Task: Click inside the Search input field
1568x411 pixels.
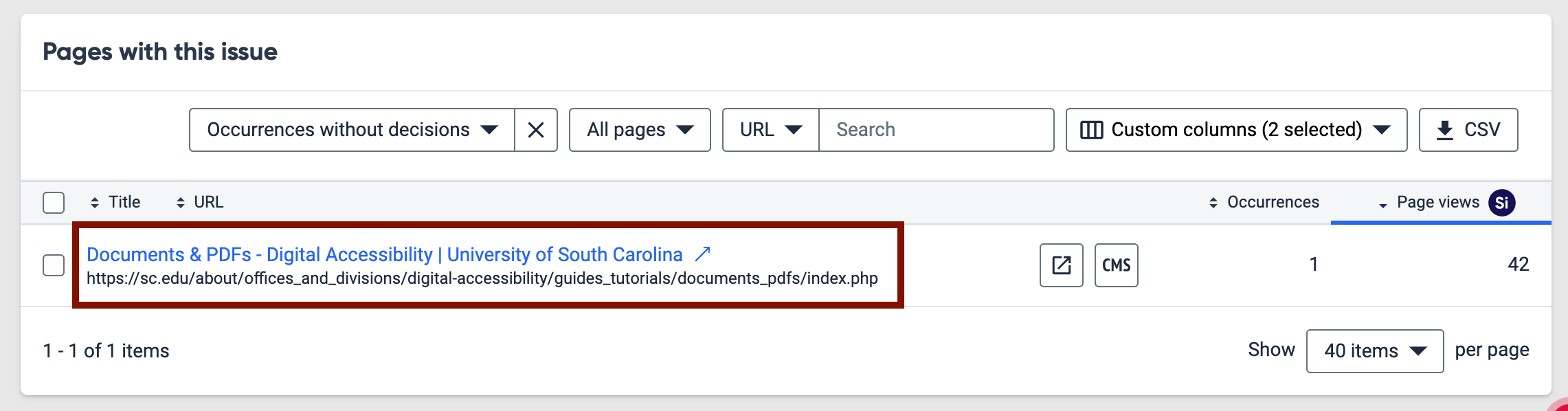Action: [x=936, y=129]
